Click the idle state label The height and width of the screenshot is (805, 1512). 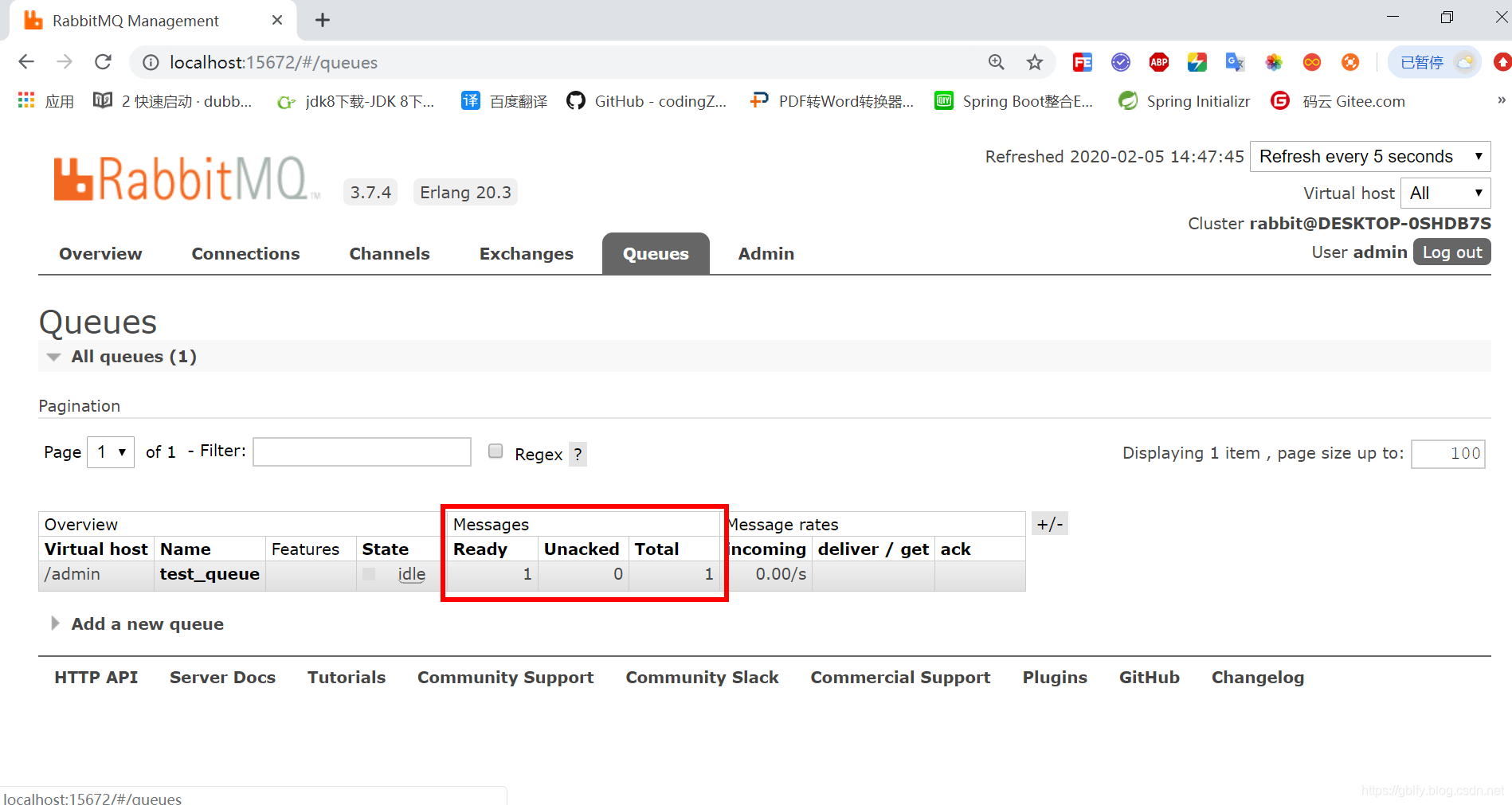(x=412, y=574)
